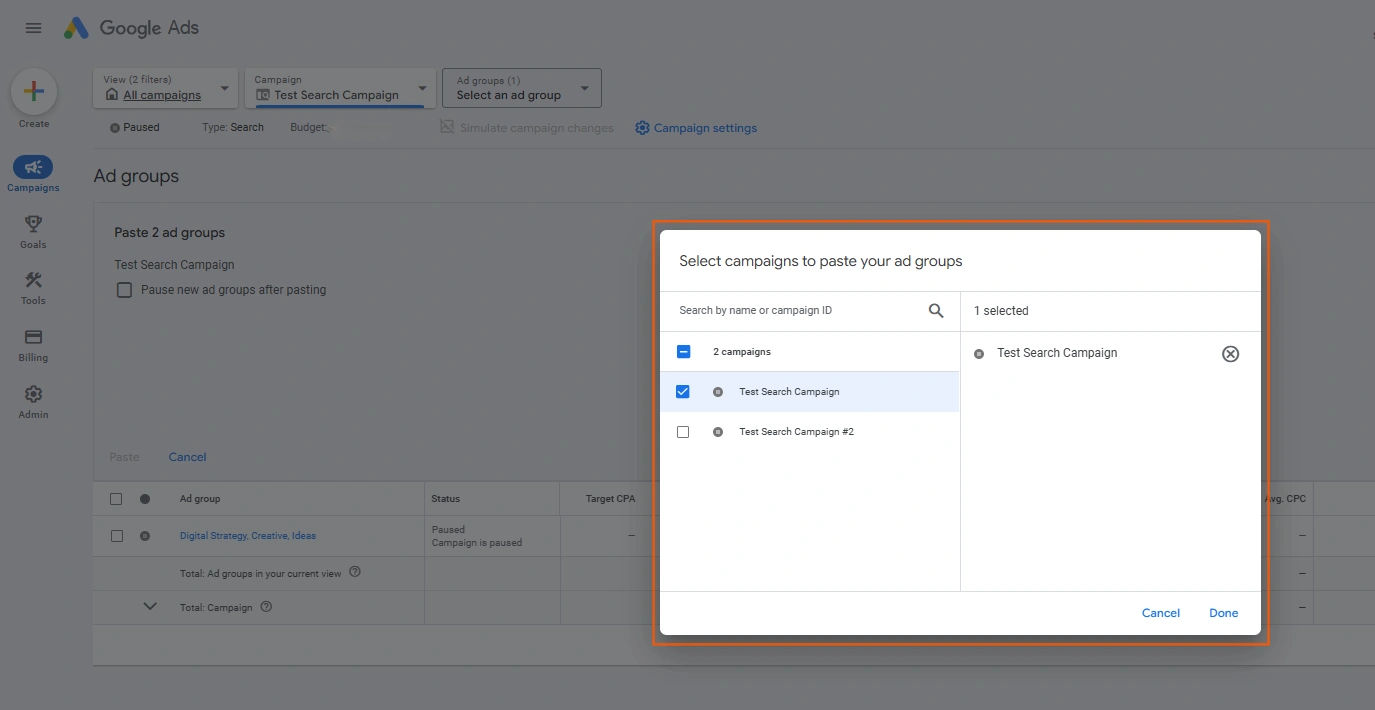The height and width of the screenshot is (710, 1375).
Task: Click the Simulate campaign changes icon
Action: (447, 127)
